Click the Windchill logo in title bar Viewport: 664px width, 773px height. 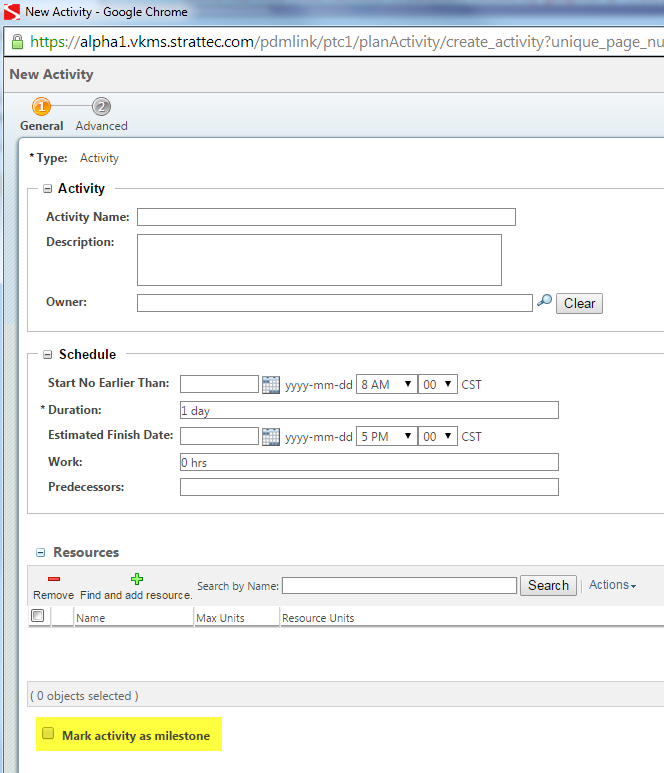click(12, 12)
